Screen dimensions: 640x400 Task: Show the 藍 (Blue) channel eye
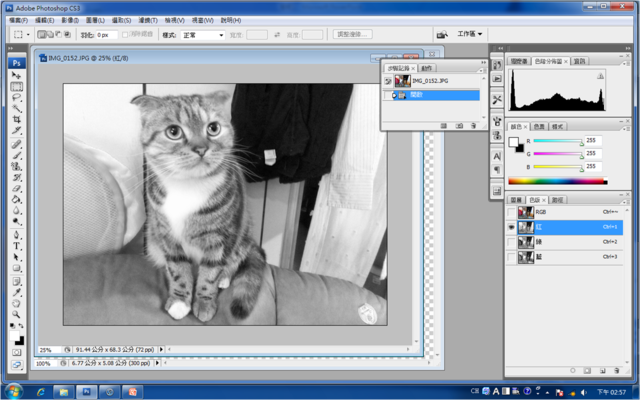pyautogui.click(x=511, y=257)
